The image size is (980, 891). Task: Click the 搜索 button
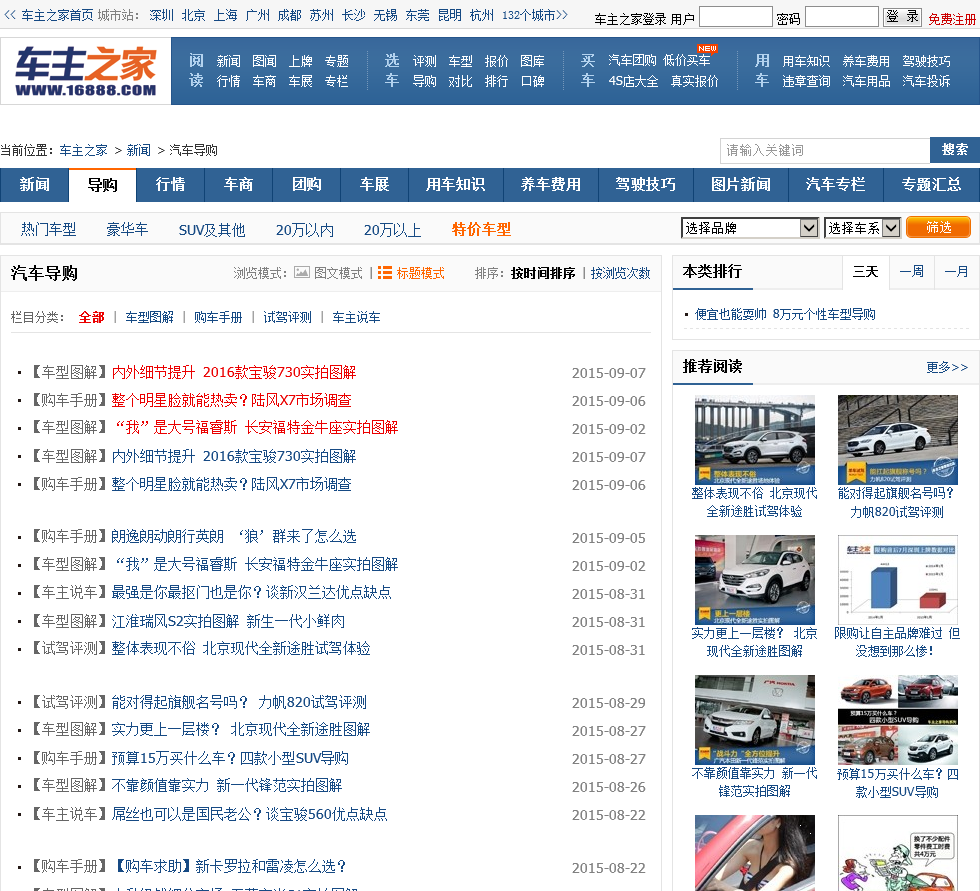(x=954, y=150)
